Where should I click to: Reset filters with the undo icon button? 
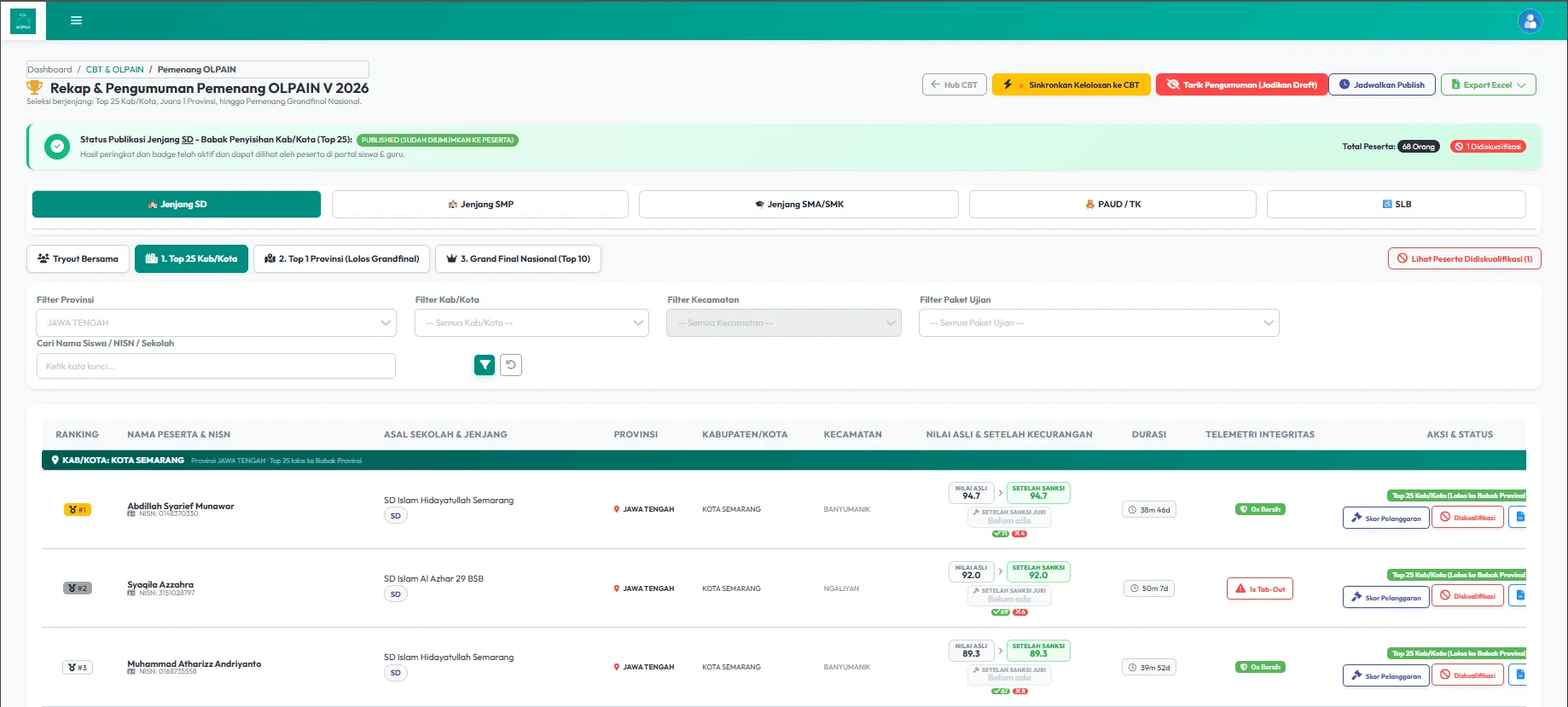tap(511, 365)
